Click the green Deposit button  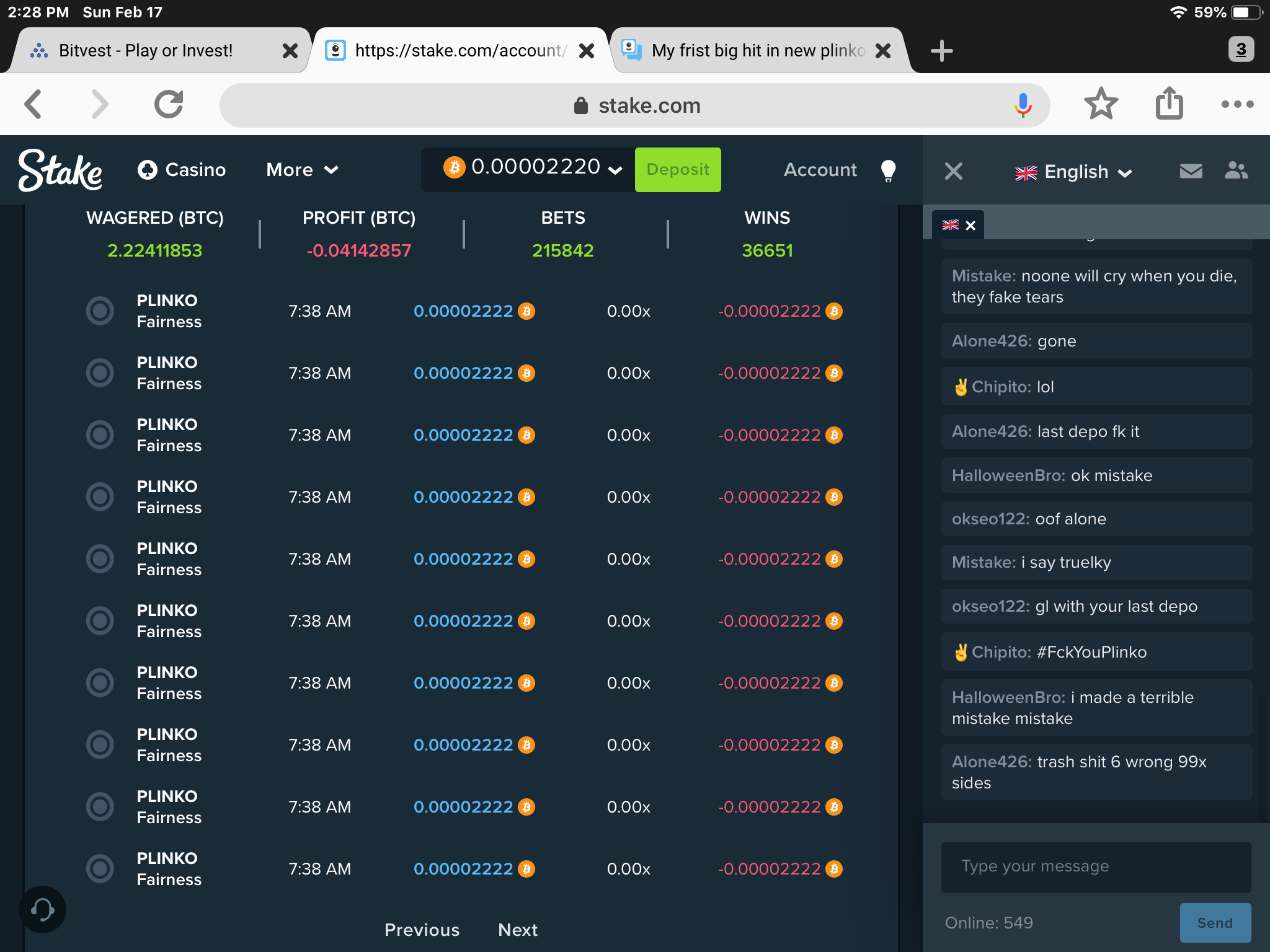[677, 169]
